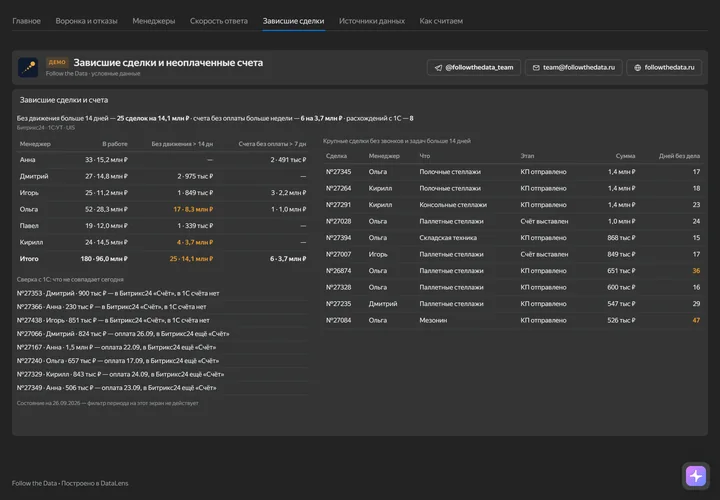Click the globe icon beside followthedata.ru
This screenshot has width=720, height=500.
click(x=637, y=67)
